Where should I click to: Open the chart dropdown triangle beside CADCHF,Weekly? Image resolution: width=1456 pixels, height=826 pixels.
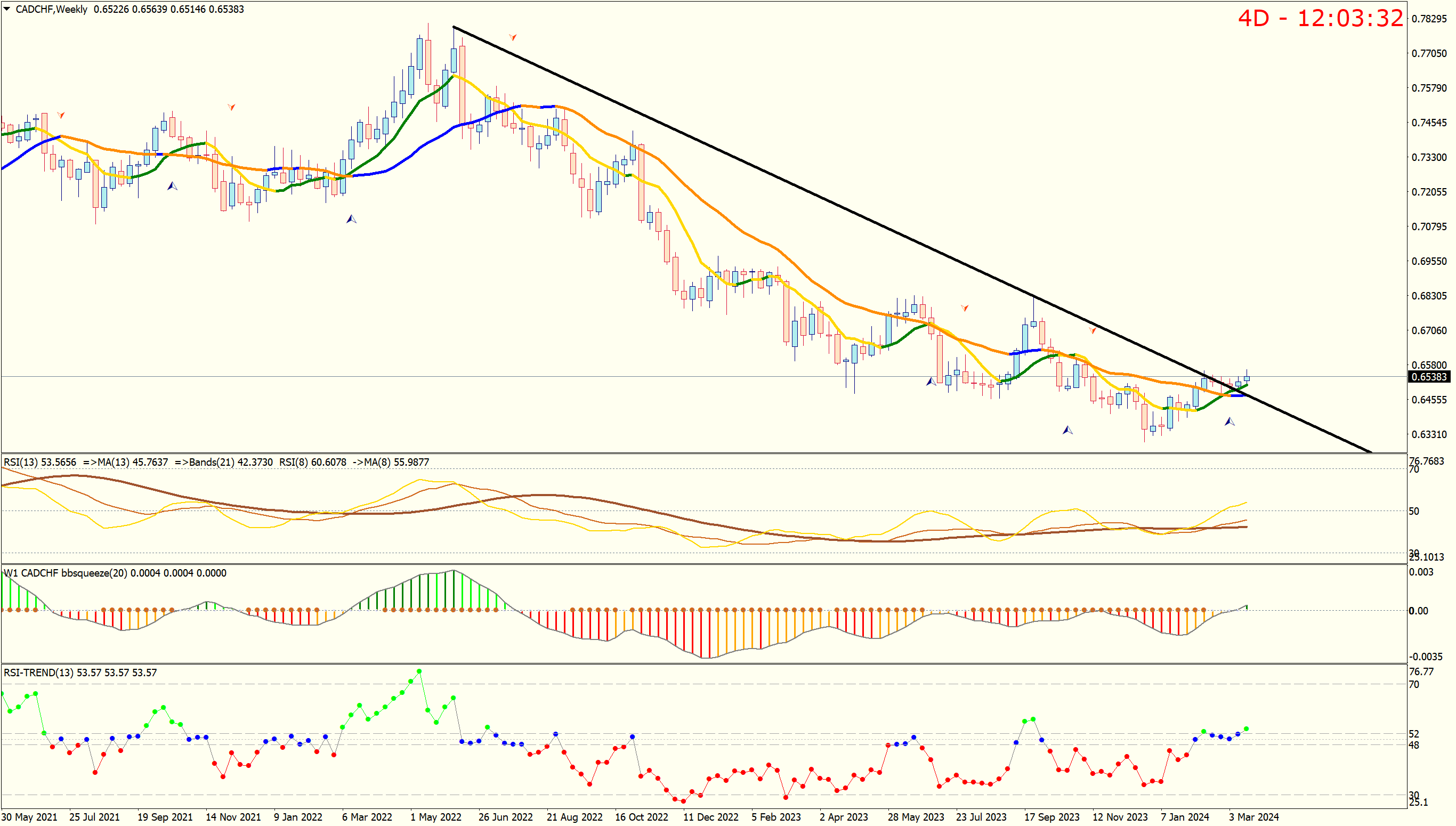(x=7, y=9)
